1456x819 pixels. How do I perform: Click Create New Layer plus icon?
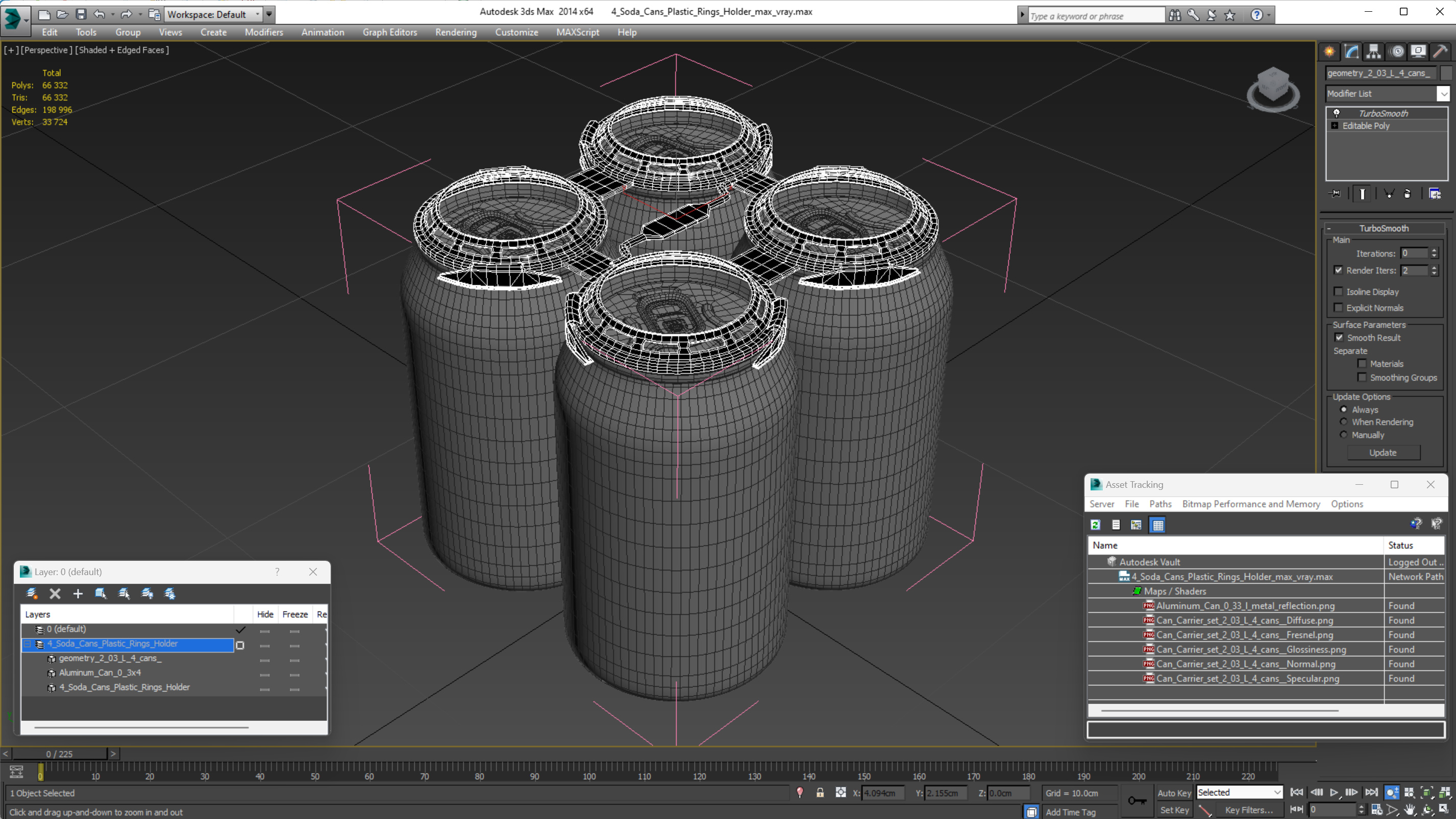78,593
